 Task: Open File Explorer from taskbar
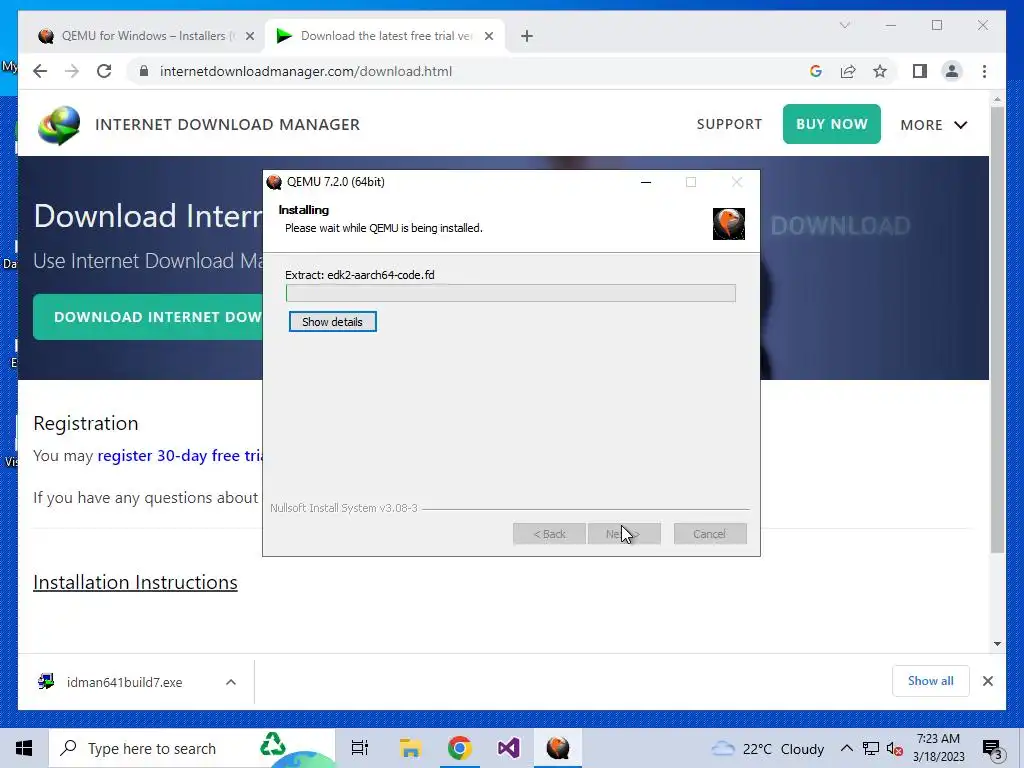point(409,748)
